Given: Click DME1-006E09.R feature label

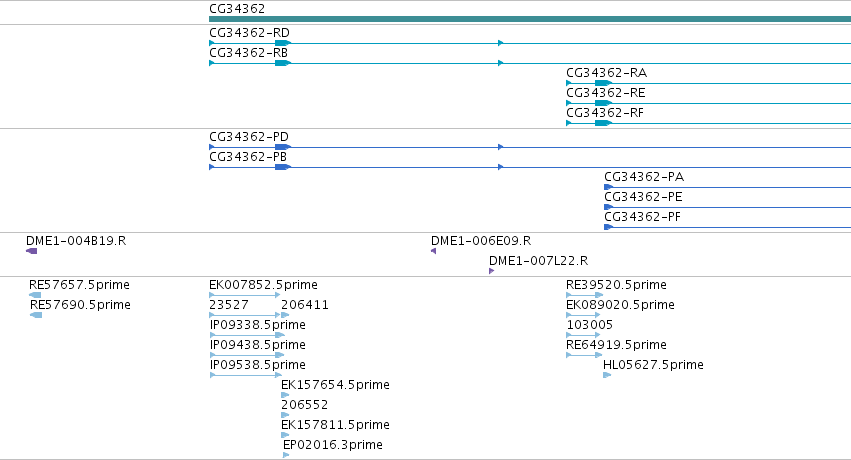Looking at the screenshot, I should (481, 241).
